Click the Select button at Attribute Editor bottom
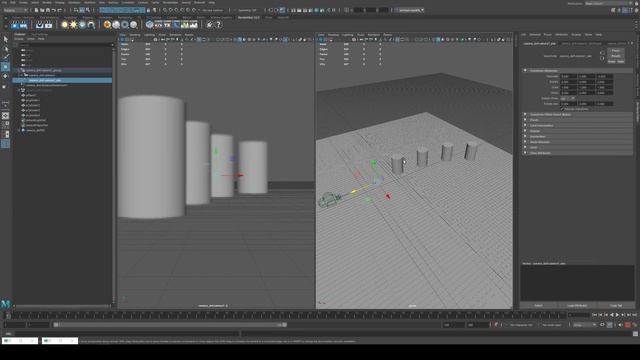The image size is (640, 360). pyautogui.click(x=538, y=305)
